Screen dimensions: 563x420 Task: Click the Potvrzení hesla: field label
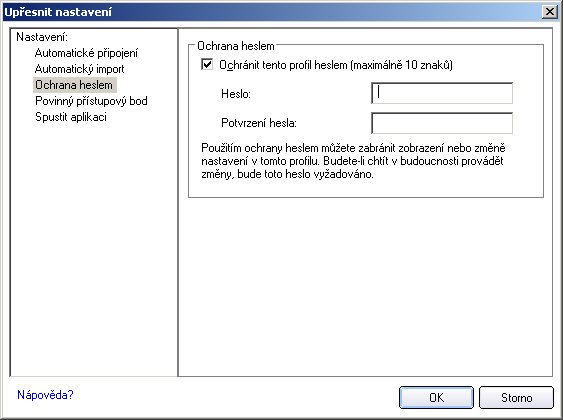[x=259, y=123]
